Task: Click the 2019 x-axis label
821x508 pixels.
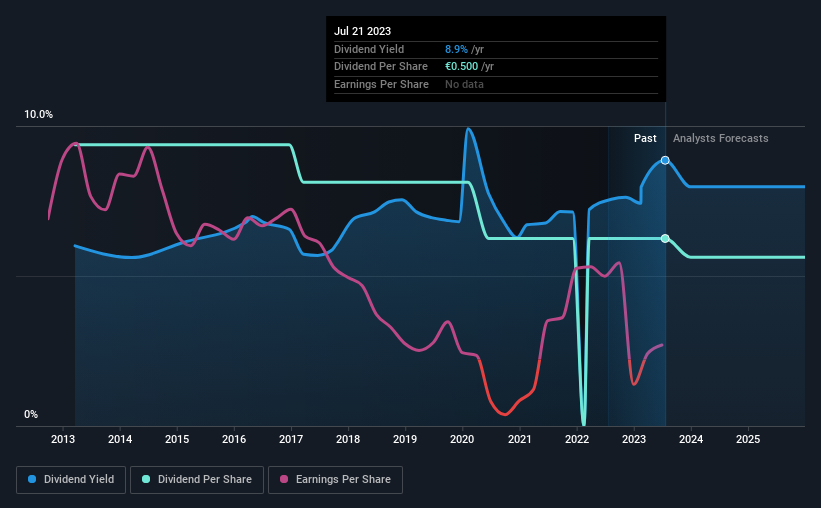Action: click(x=405, y=439)
